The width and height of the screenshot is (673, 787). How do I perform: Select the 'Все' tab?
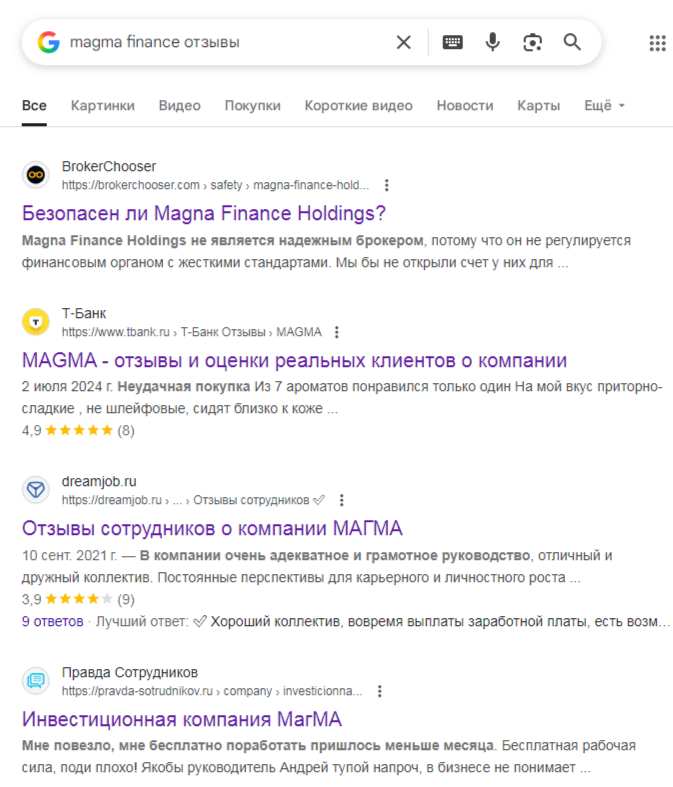34,105
